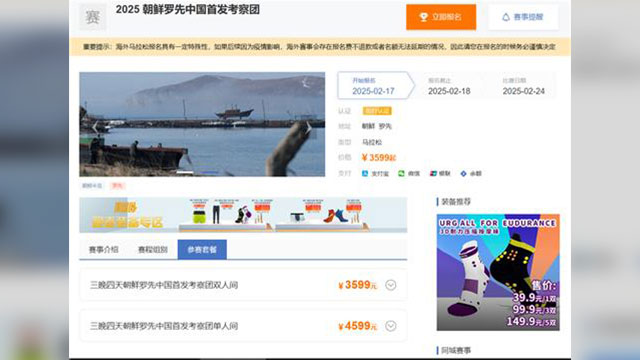
Task: Select the 余额 balance payment icon
Action: tap(463, 173)
